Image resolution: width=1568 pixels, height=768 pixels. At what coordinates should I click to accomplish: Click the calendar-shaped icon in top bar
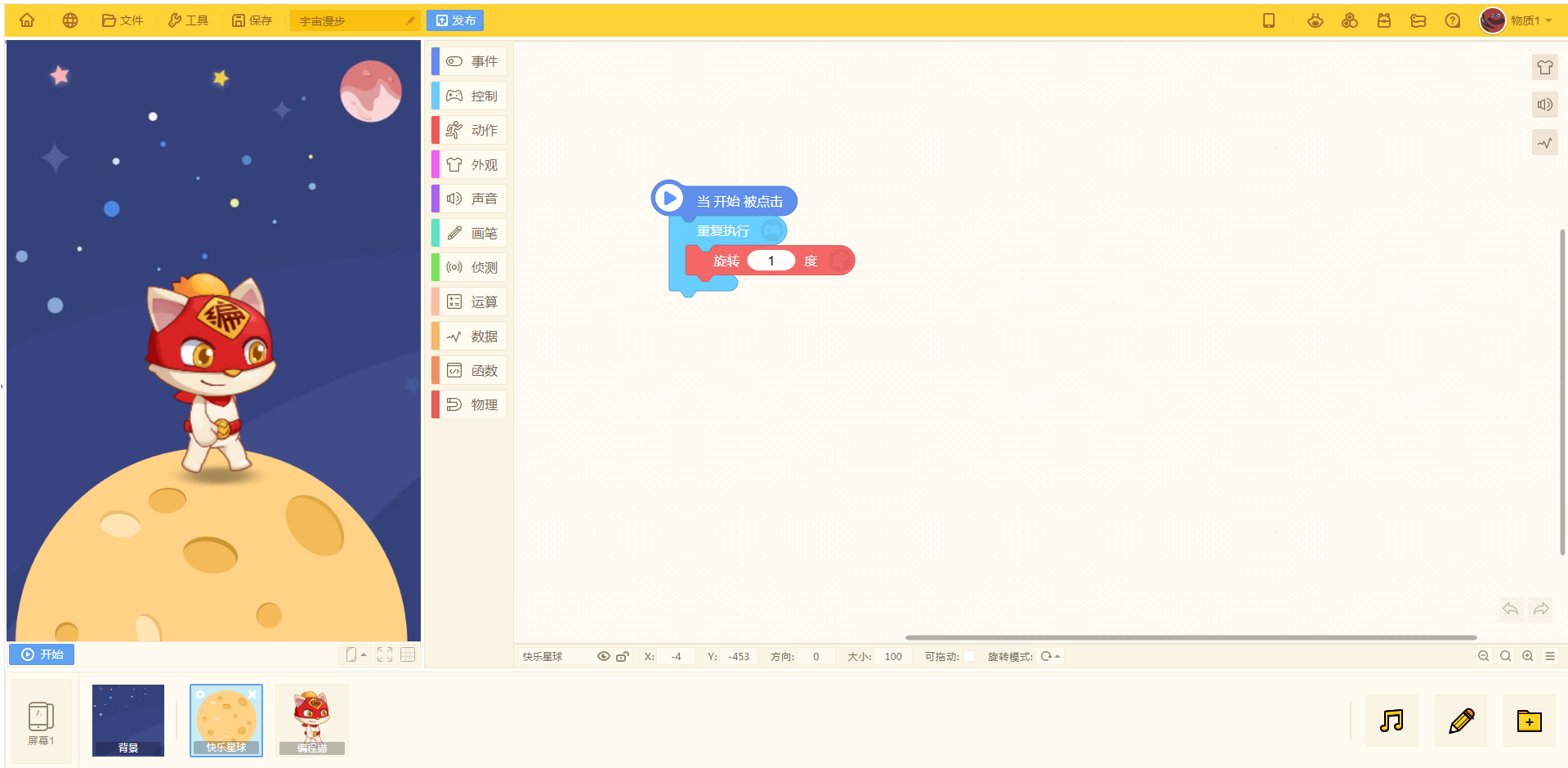coord(1384,20)
